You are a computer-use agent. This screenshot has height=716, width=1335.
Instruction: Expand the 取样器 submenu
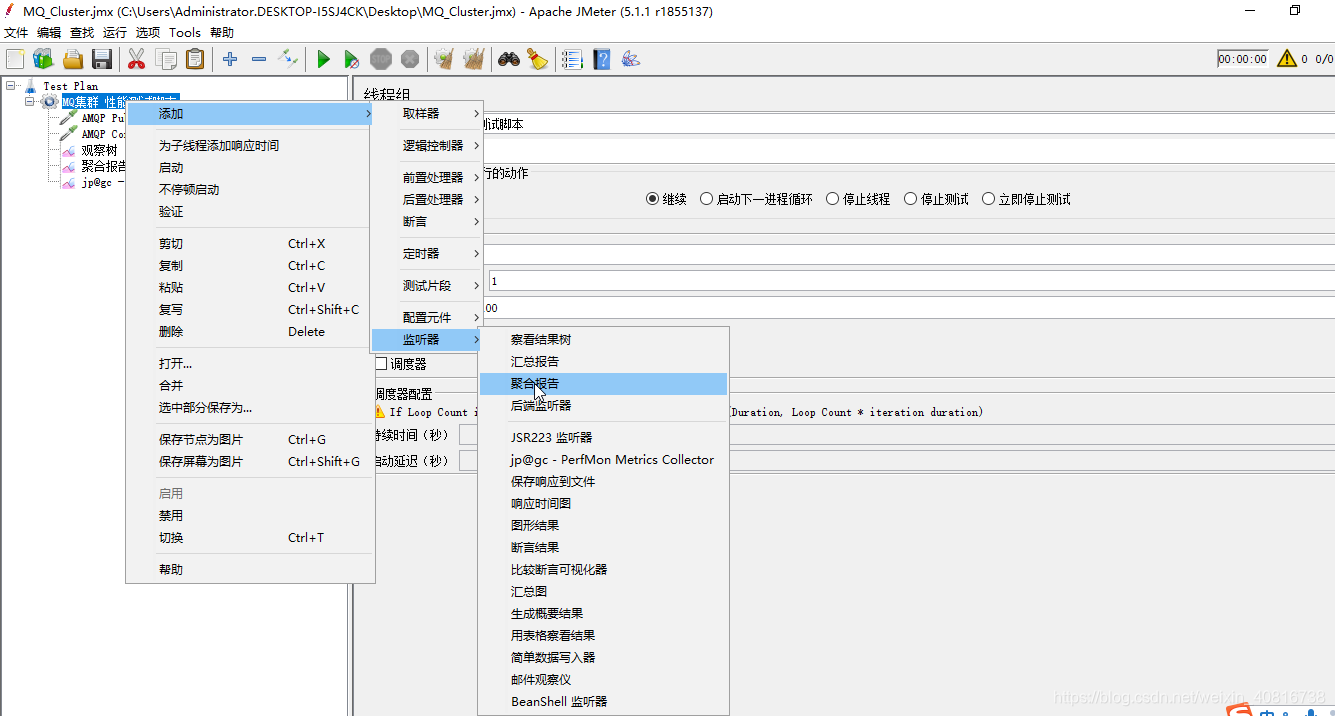pos(428,113)
